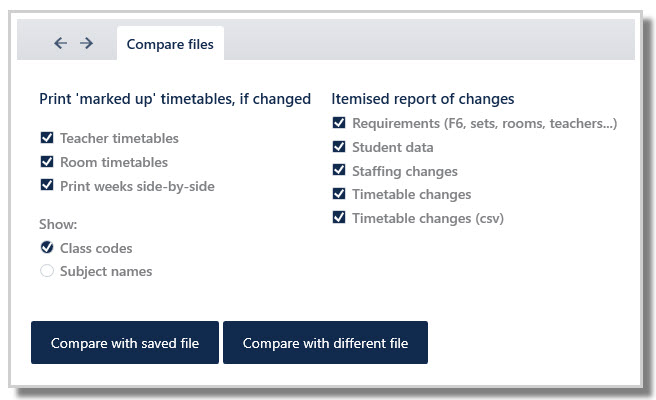
Task: Click the Student data label text
Action: tap(393, 147)
